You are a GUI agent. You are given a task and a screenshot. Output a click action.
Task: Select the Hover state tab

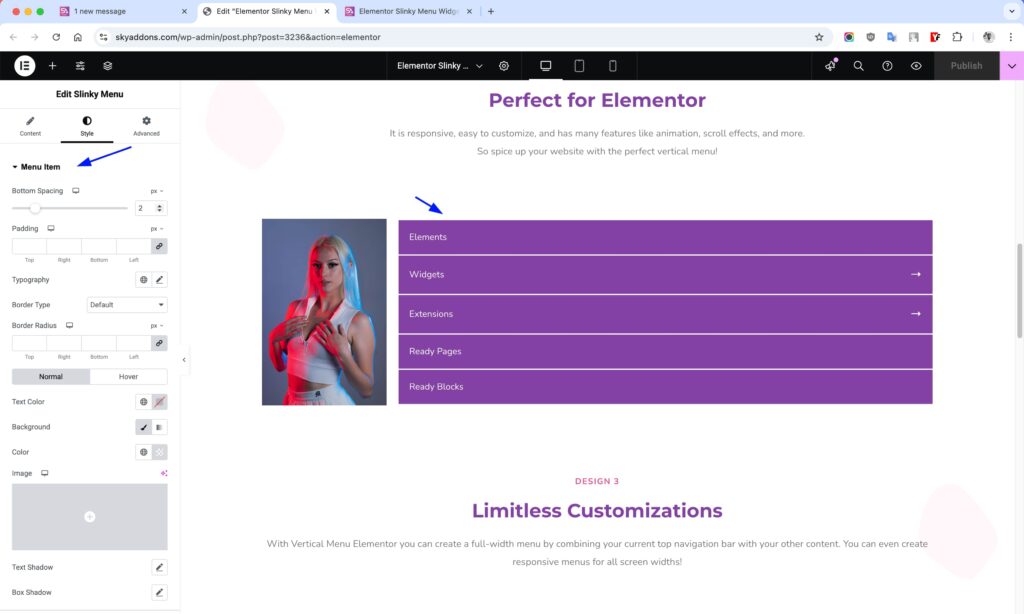(128, 376)
